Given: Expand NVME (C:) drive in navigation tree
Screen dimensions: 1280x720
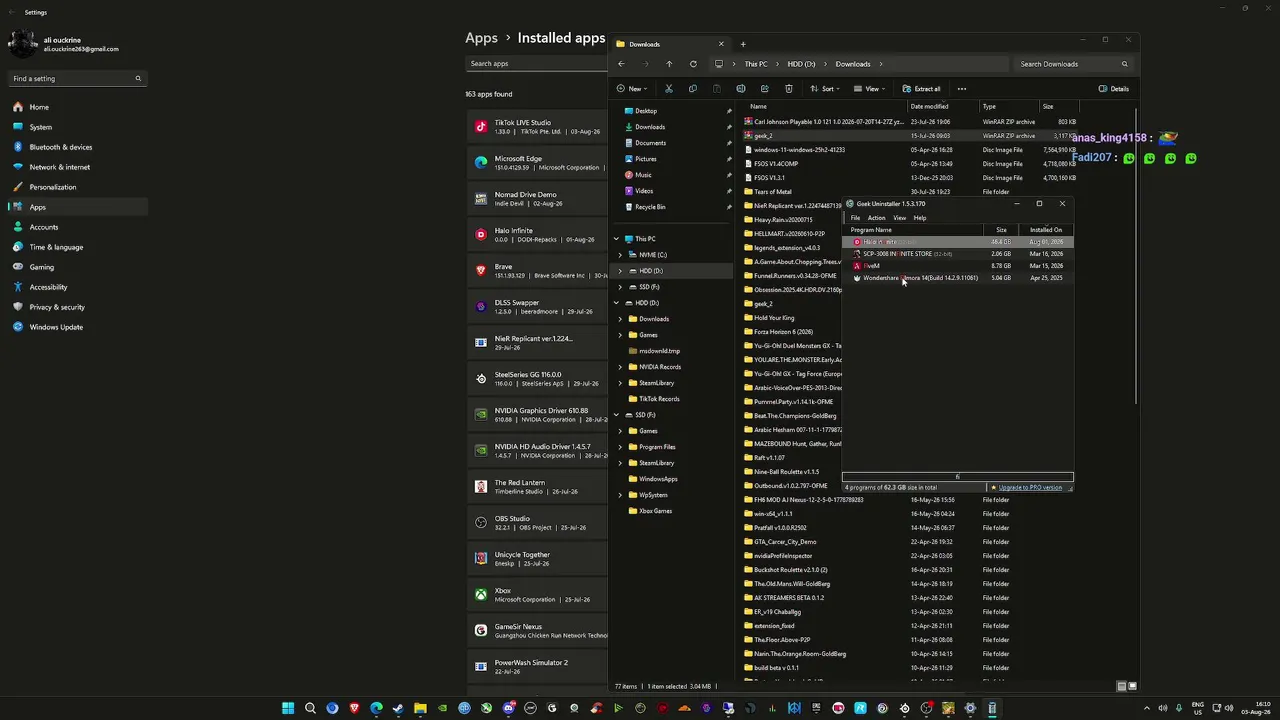Looking at the screenshot, I should coord(620,255).
